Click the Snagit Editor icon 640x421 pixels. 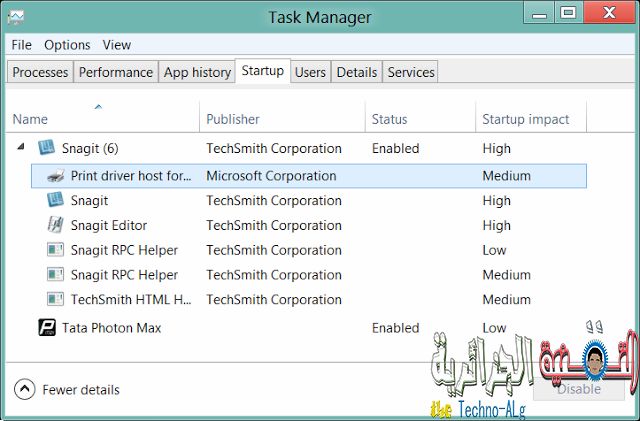(x=55, y=225)
